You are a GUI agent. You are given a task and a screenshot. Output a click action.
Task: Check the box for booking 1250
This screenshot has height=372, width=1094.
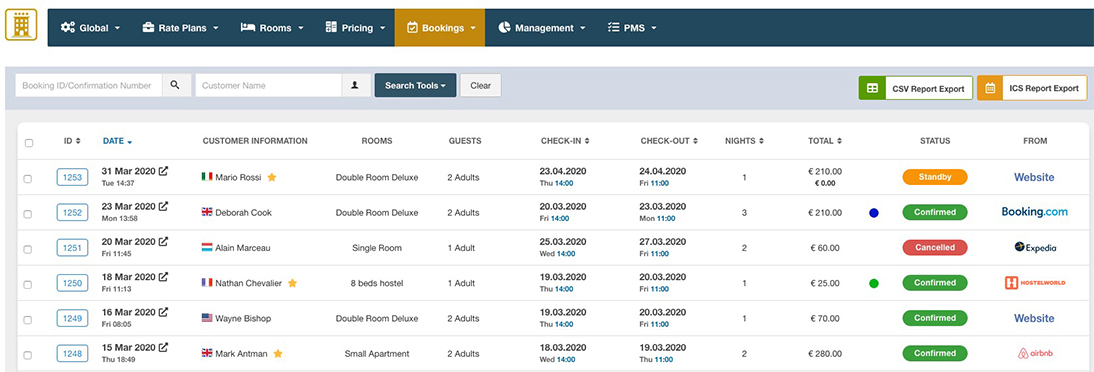tap(28, 285)
